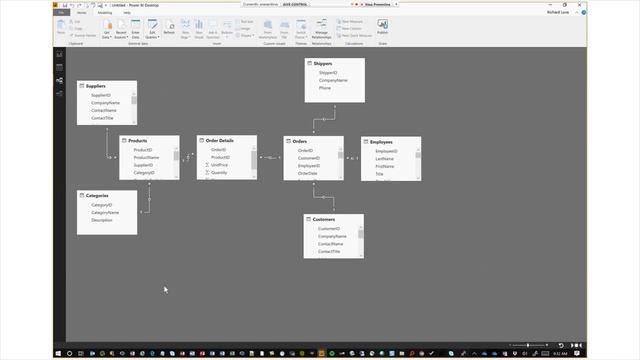The width and height of the screenshot is (640, 360).
Task: Select Description field in the Categories table
Action: pyautogui.click(x=102, y=220)
